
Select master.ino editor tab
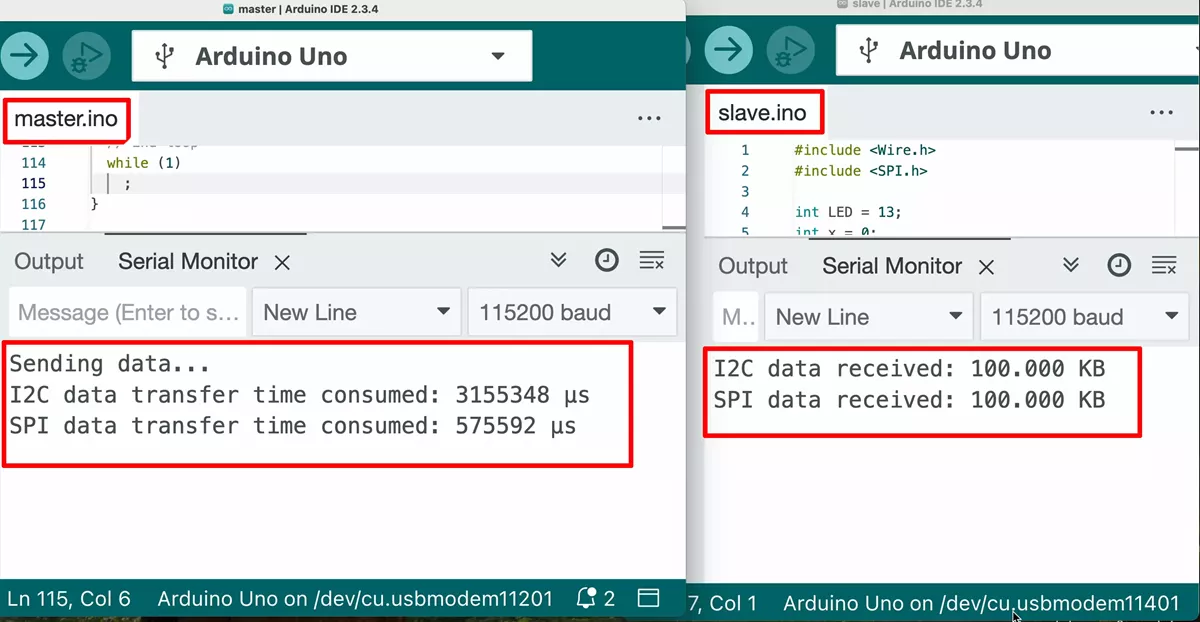pyautogui.click(x=66, y=120)
